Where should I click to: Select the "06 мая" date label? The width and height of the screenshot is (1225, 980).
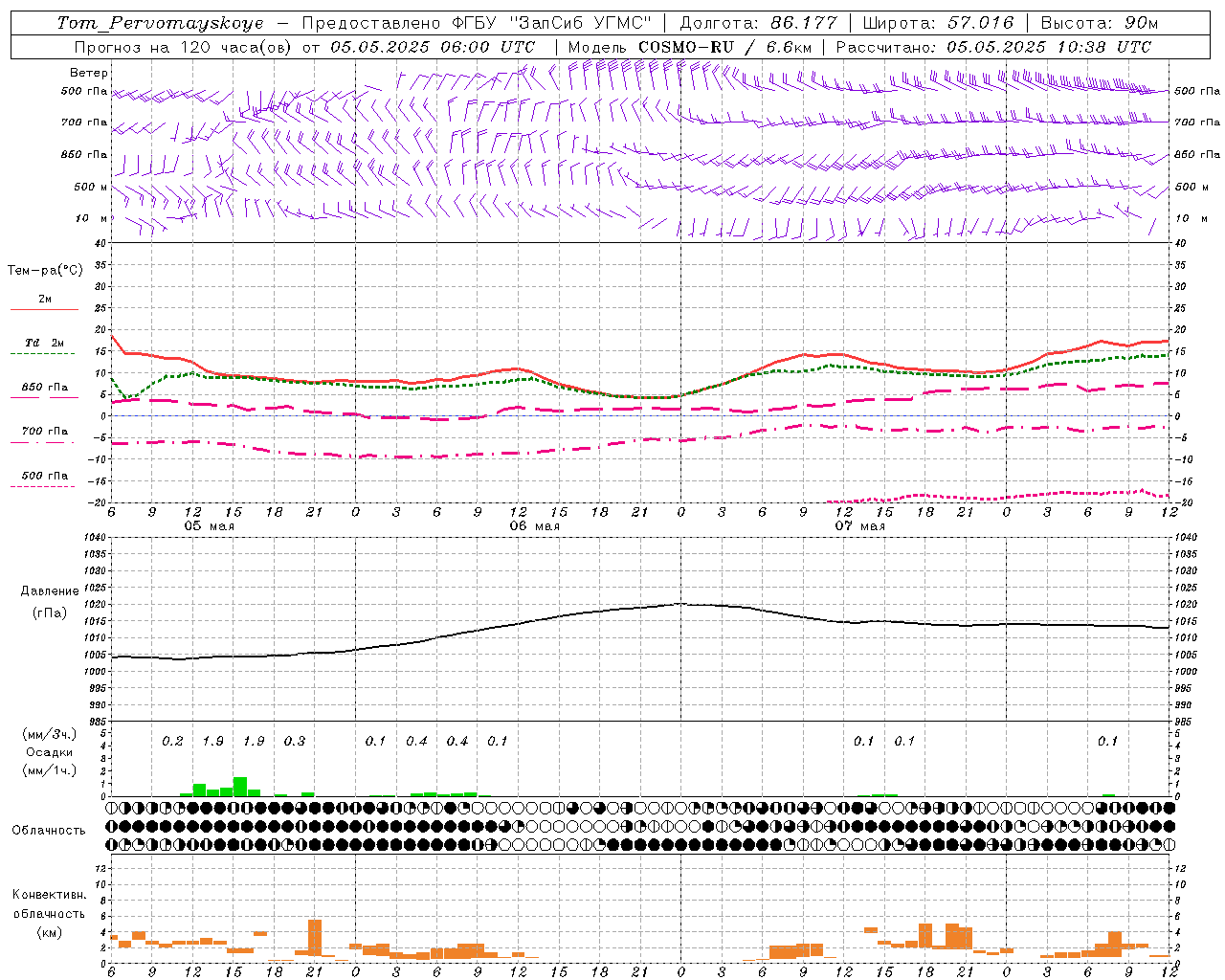[534, 526]
